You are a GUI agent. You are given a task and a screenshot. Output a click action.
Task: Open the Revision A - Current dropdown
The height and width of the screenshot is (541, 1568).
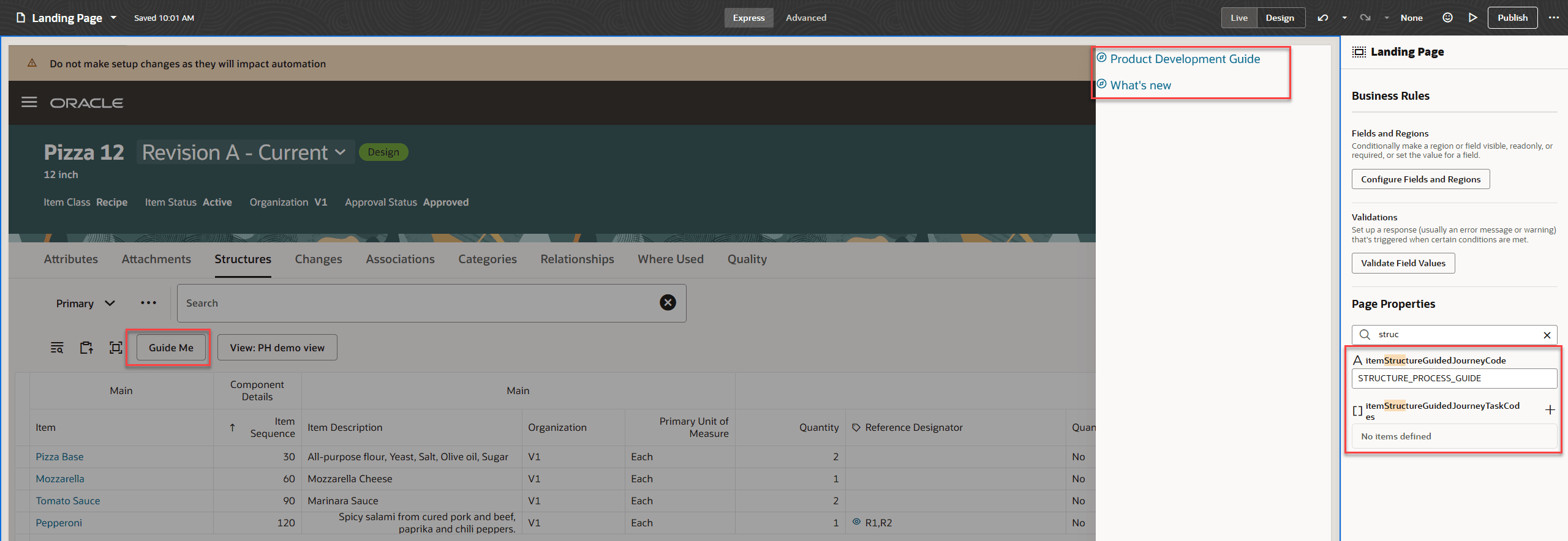(244, 152)
